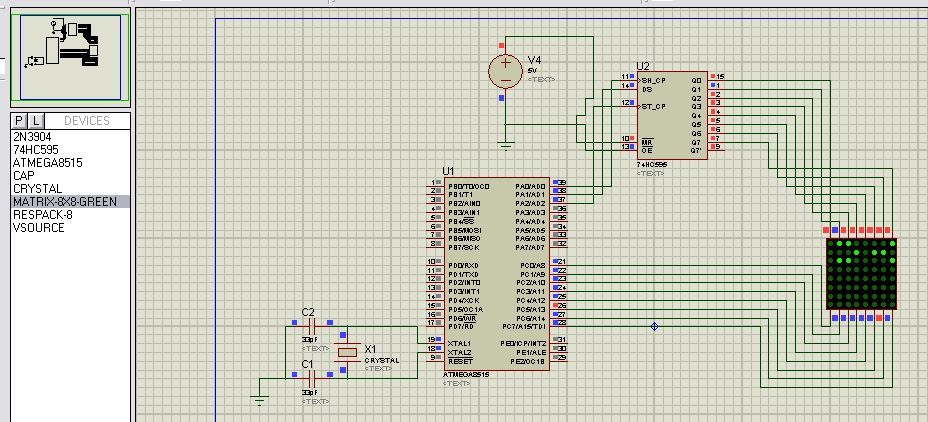The height and width of the screenshot is (422, 928).
Task: Click the blue junction marker on the PC7 wire
Action: (x=655, y=326)
